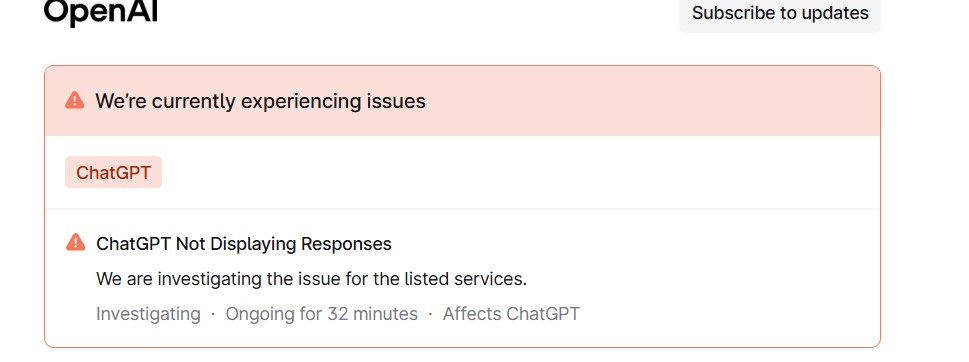Click the OpenAI logo
Screen dimensions: 969x362
101,11
